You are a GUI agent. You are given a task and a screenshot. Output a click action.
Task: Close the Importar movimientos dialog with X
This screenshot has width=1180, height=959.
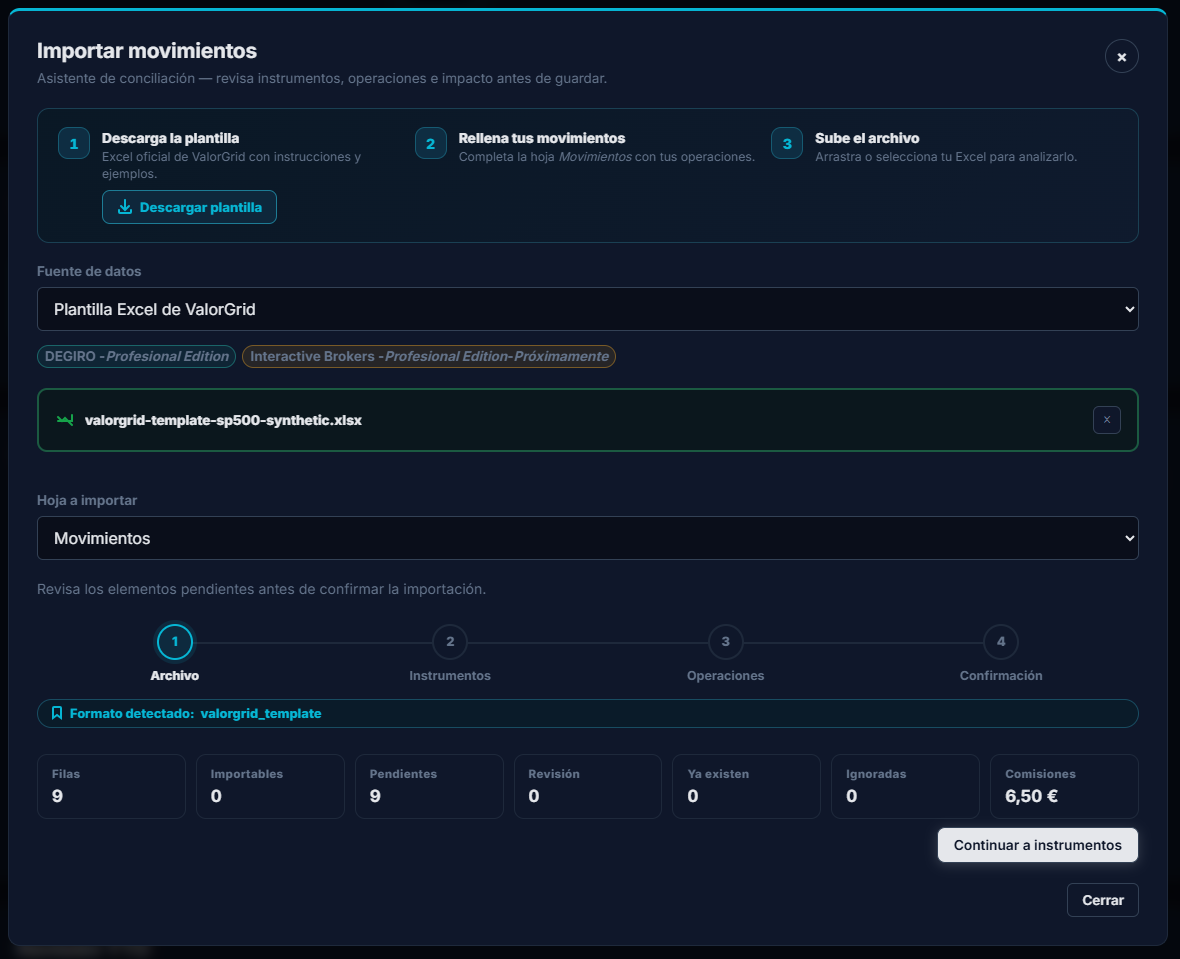pyautogui.click(x=1121, y=56)
